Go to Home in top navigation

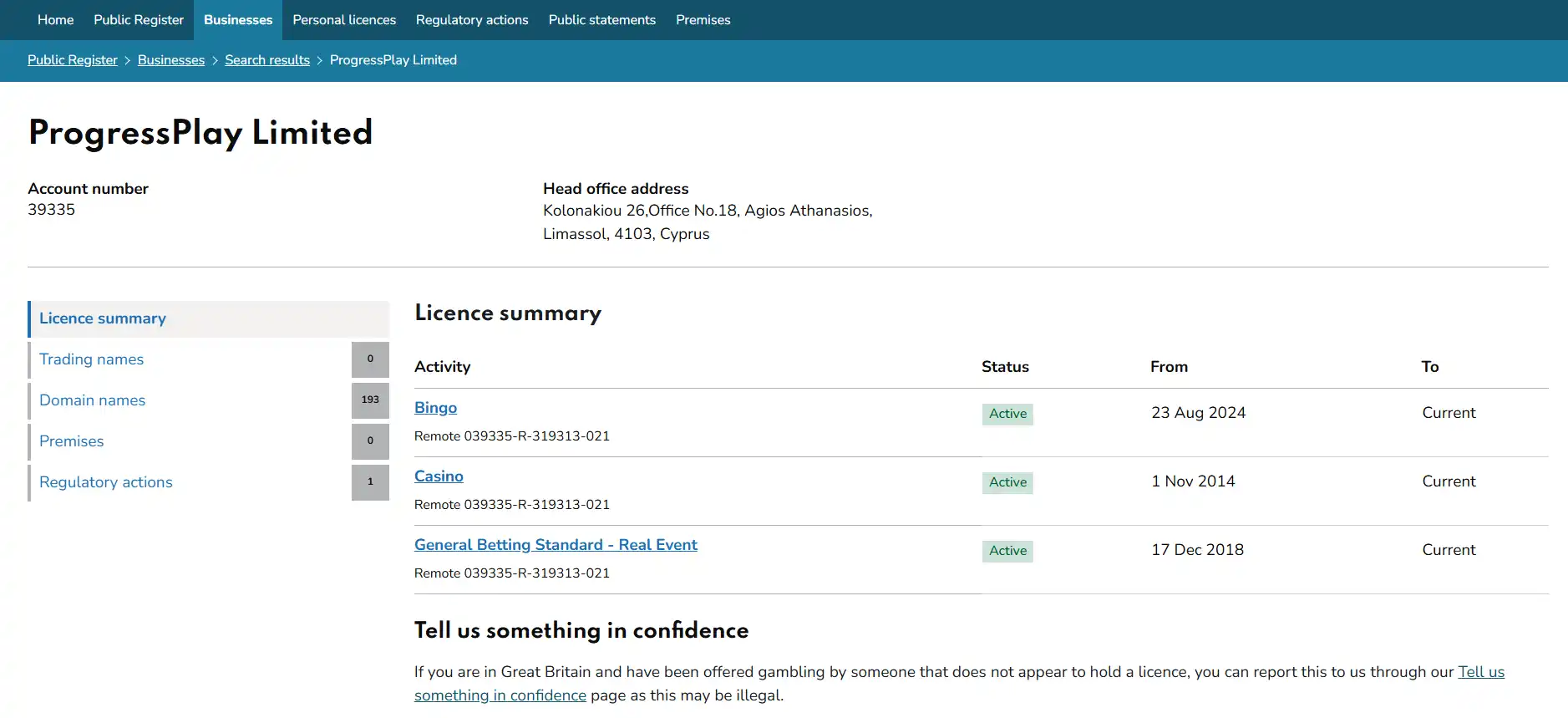pos(55,20)
